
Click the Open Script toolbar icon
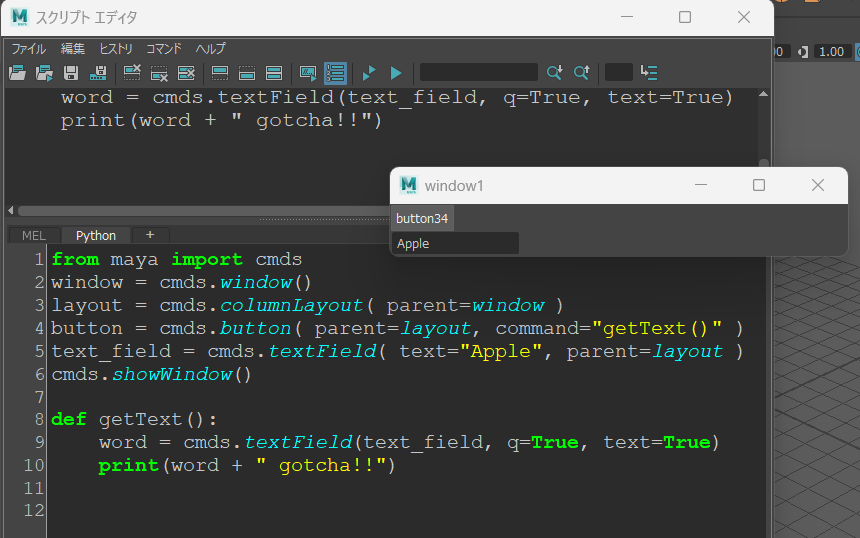pos(17,73)
